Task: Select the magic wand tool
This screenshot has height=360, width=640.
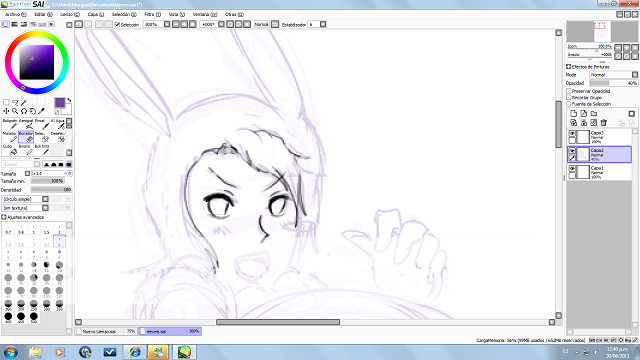Action: 24,102
